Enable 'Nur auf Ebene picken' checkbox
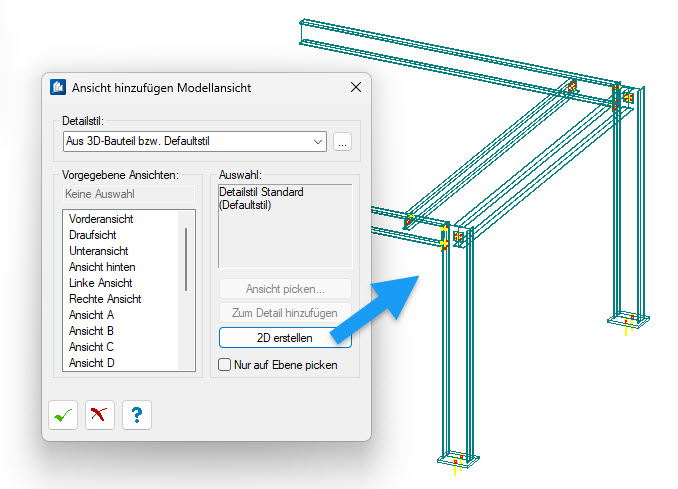This screenshot has width=678, height=489. [x=224, y=364]
